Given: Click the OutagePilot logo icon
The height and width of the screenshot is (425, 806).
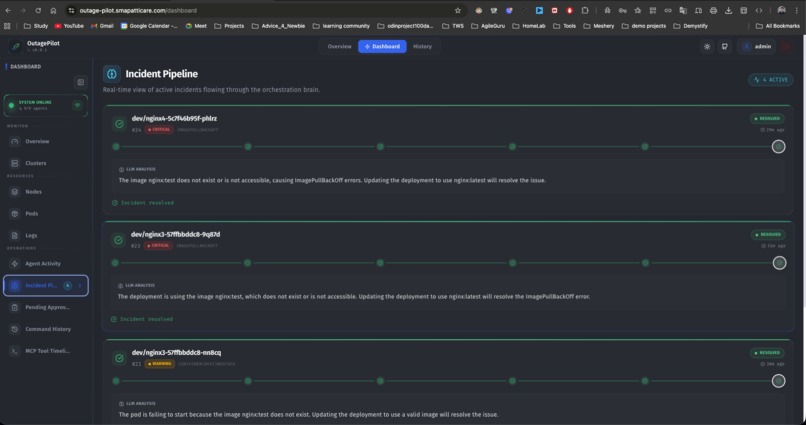Looking at the screenshot, I should point(15,46).
